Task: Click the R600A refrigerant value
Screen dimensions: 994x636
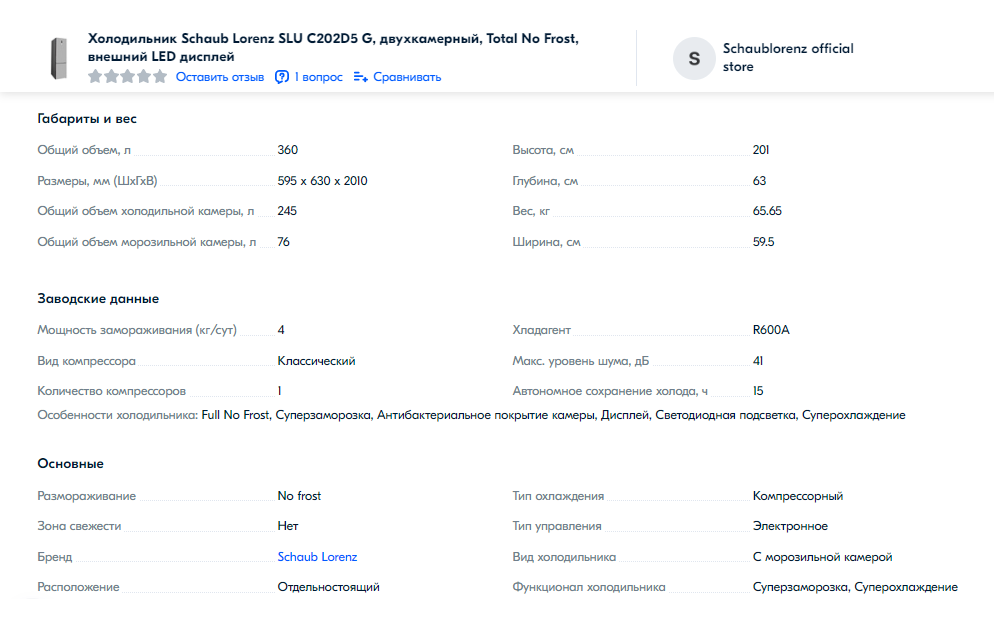Action: coord(771,330)
